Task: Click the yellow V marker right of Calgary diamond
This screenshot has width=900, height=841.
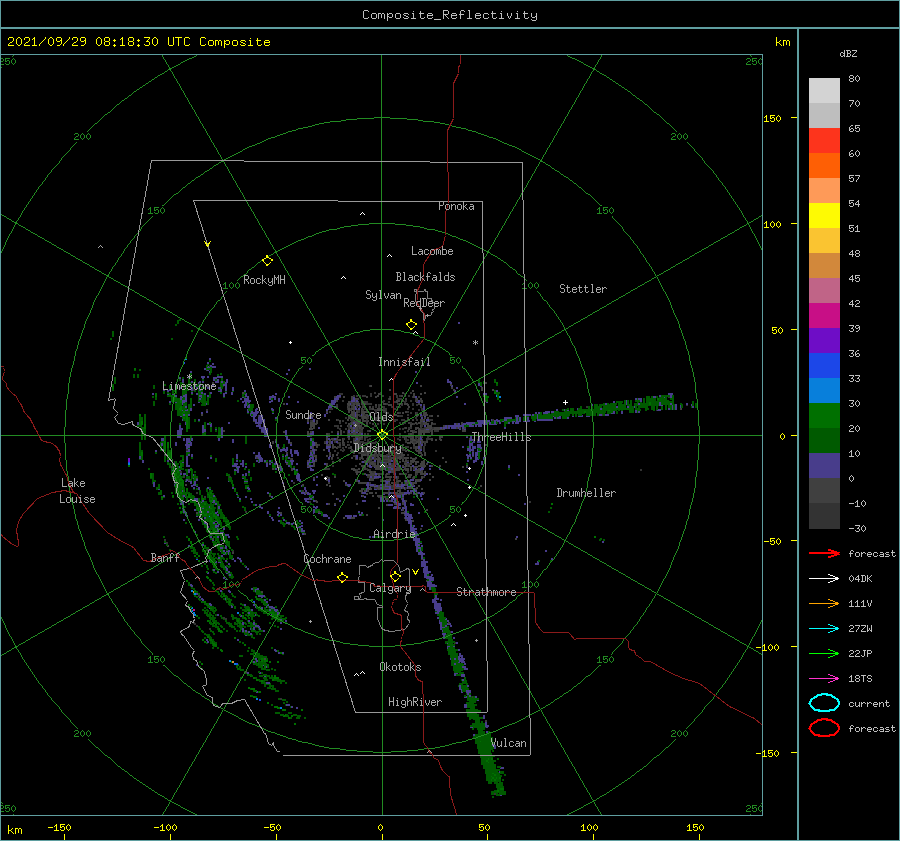Action: tap(415, 572)
